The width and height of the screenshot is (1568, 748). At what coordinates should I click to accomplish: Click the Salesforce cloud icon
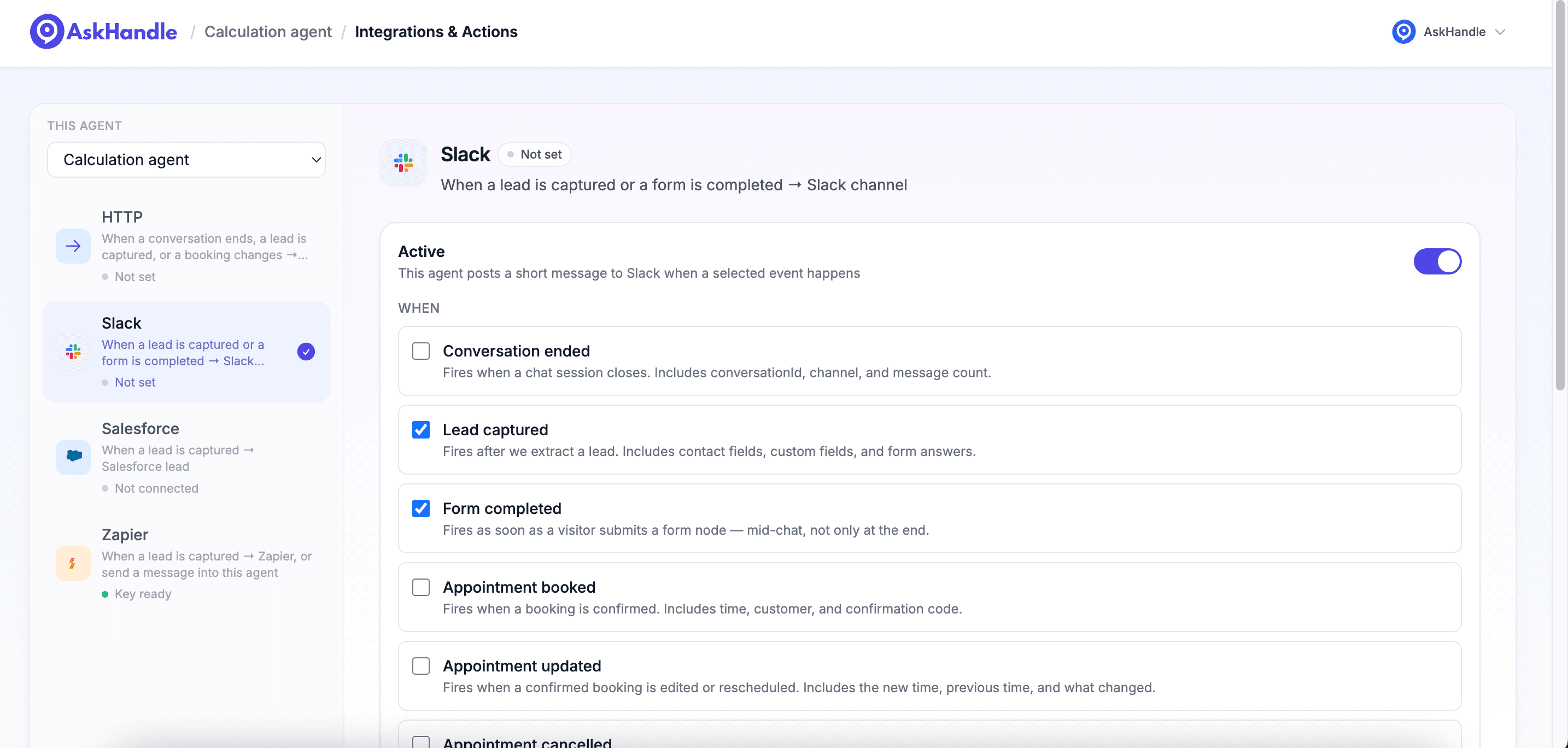pos(73,457)
